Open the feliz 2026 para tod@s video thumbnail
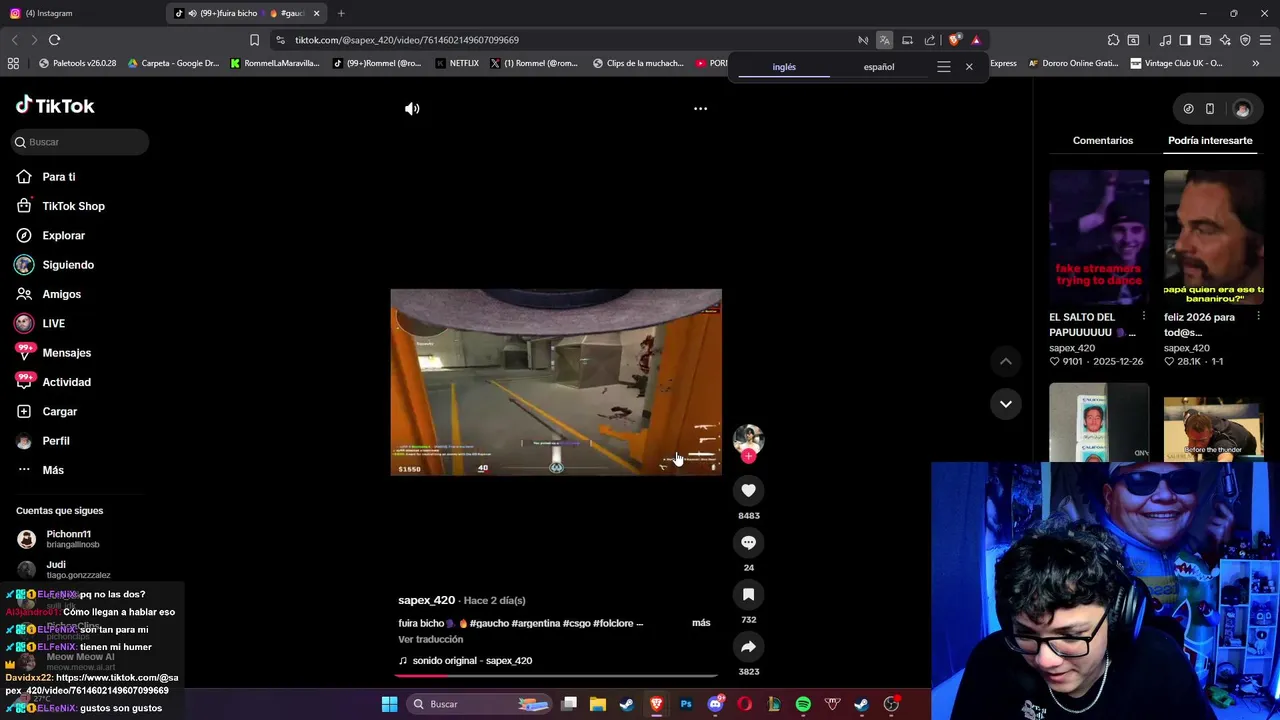1280x720 pixels. click(x=1213, y=236)
